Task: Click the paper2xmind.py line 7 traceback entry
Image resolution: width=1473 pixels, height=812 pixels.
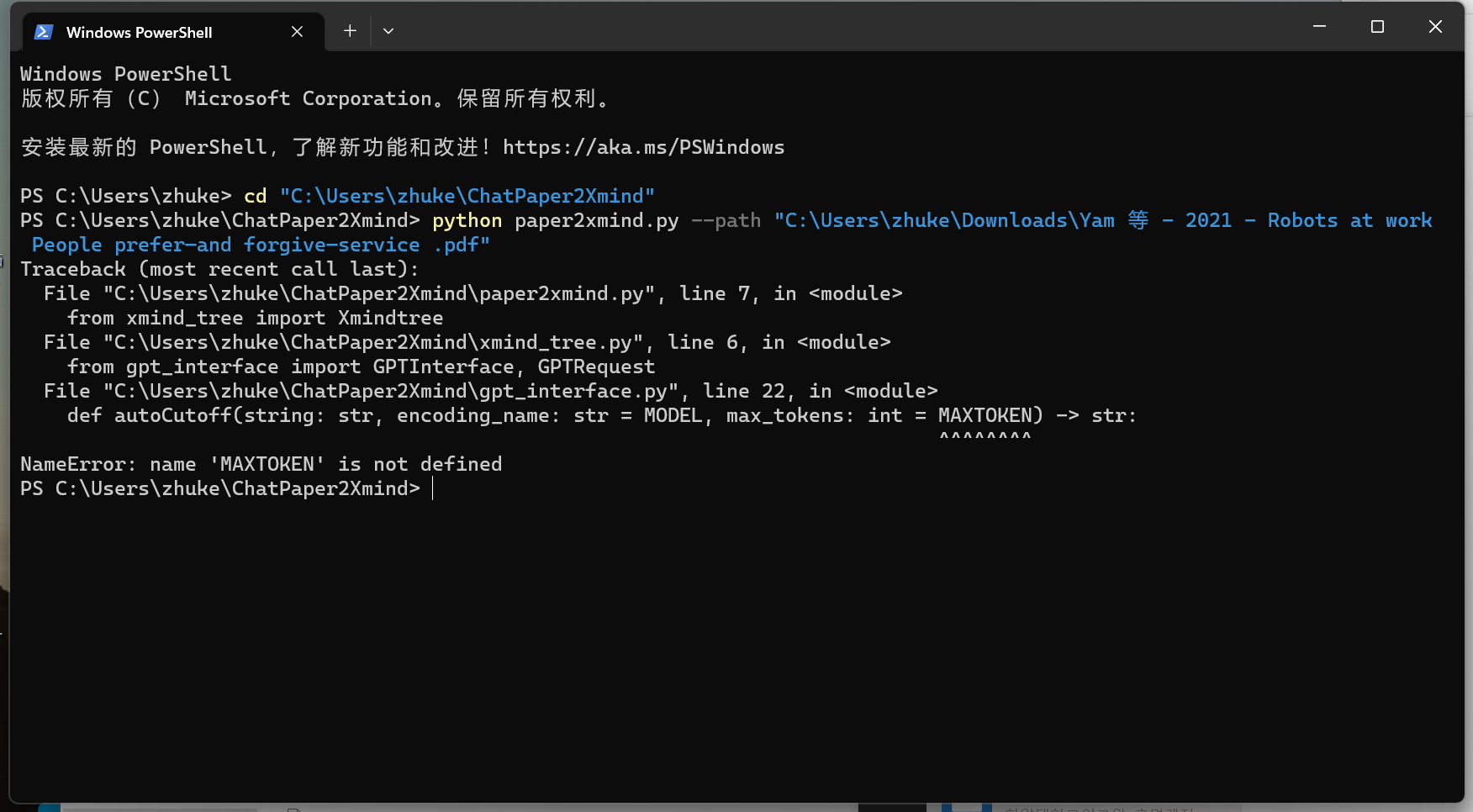Action: (x=473, y=293)
